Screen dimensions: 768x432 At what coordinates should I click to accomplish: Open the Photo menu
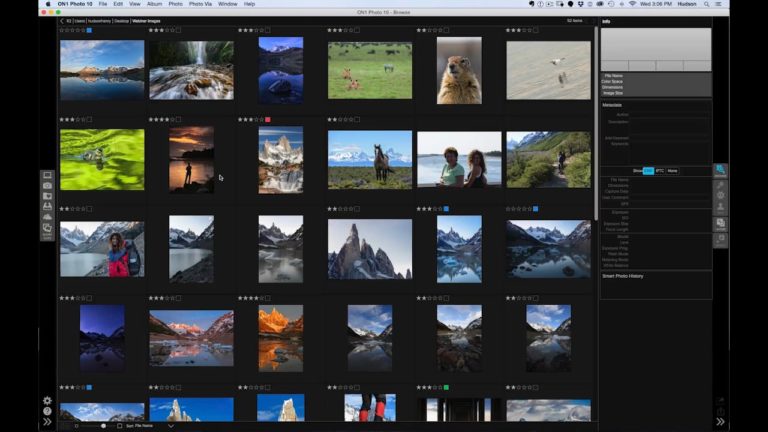(x=175, y=4)
